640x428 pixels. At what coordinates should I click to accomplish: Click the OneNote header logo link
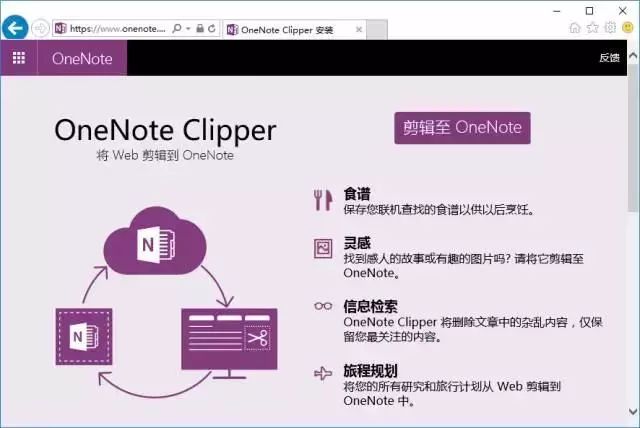click(x=82, y=58)
